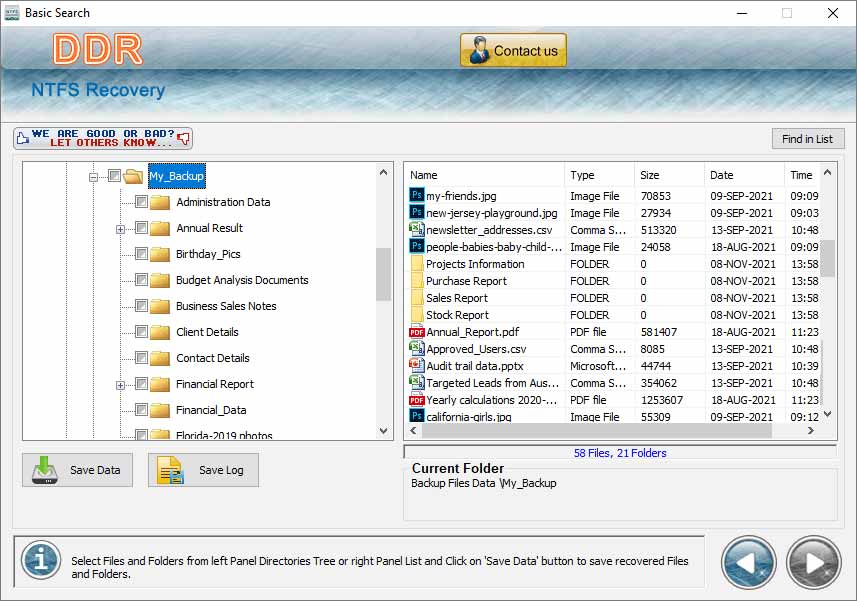Tick the Annual Result checkbox

point(141,227)
